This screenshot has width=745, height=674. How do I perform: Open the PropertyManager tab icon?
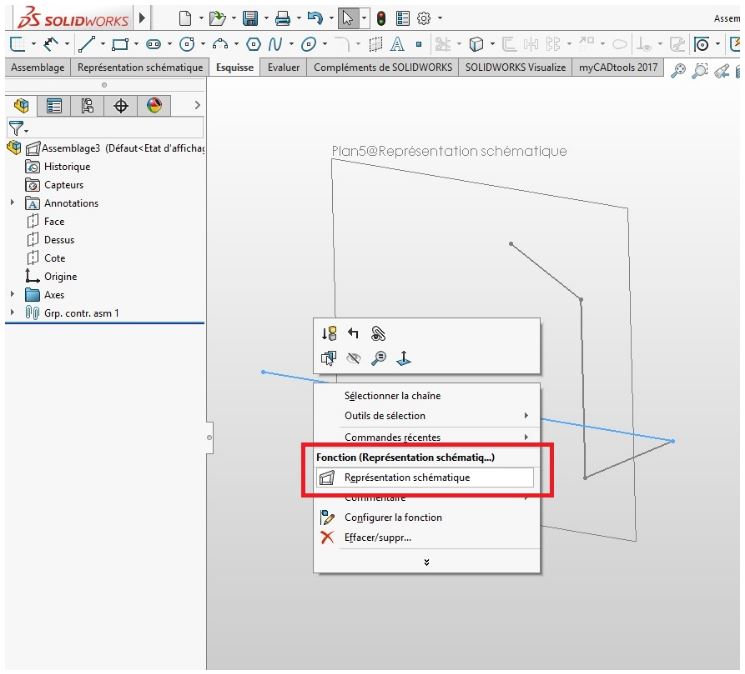pyautogui.click(x=54, y=105)
